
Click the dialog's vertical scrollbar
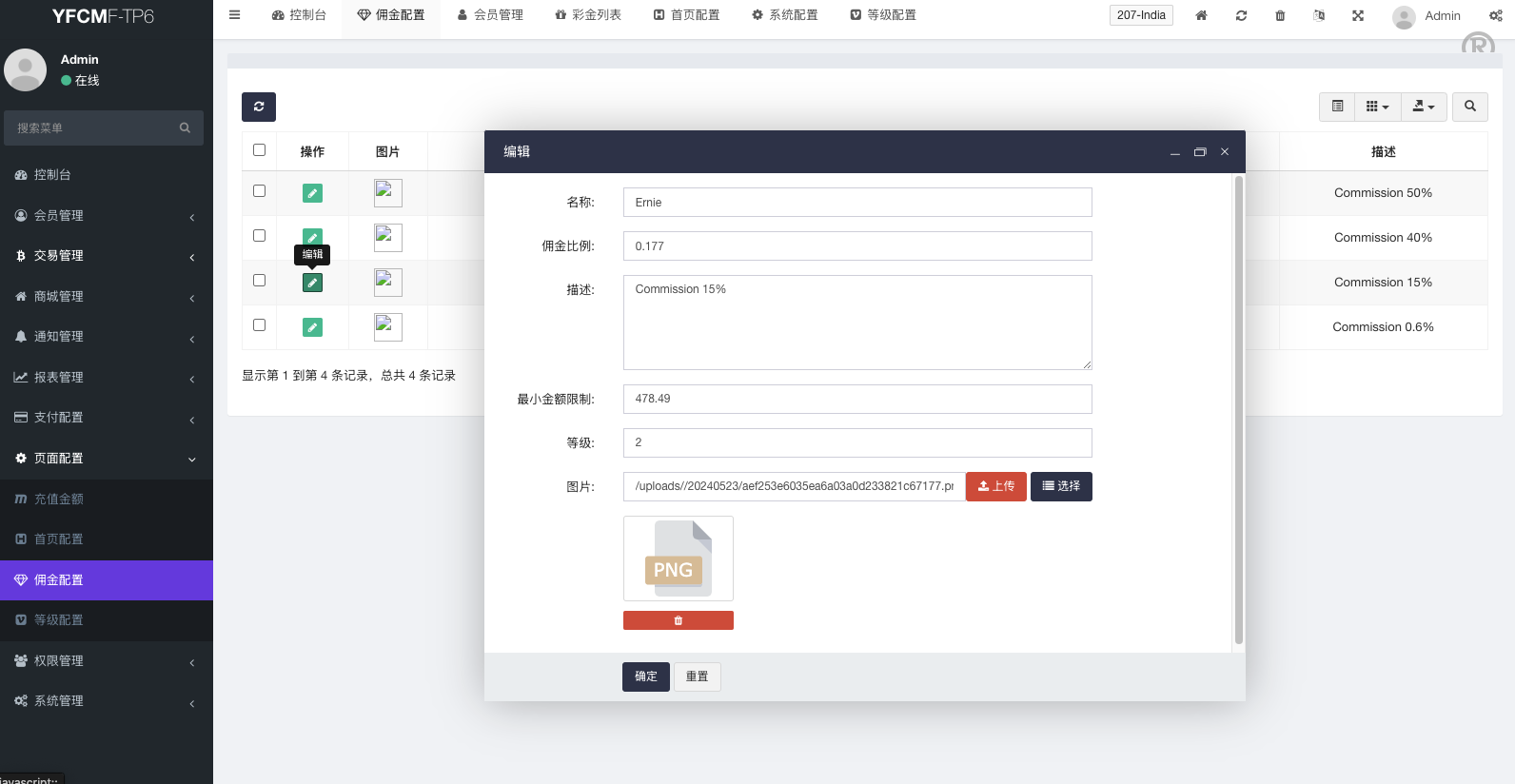pyautogui.click(x=1238, y=409)
